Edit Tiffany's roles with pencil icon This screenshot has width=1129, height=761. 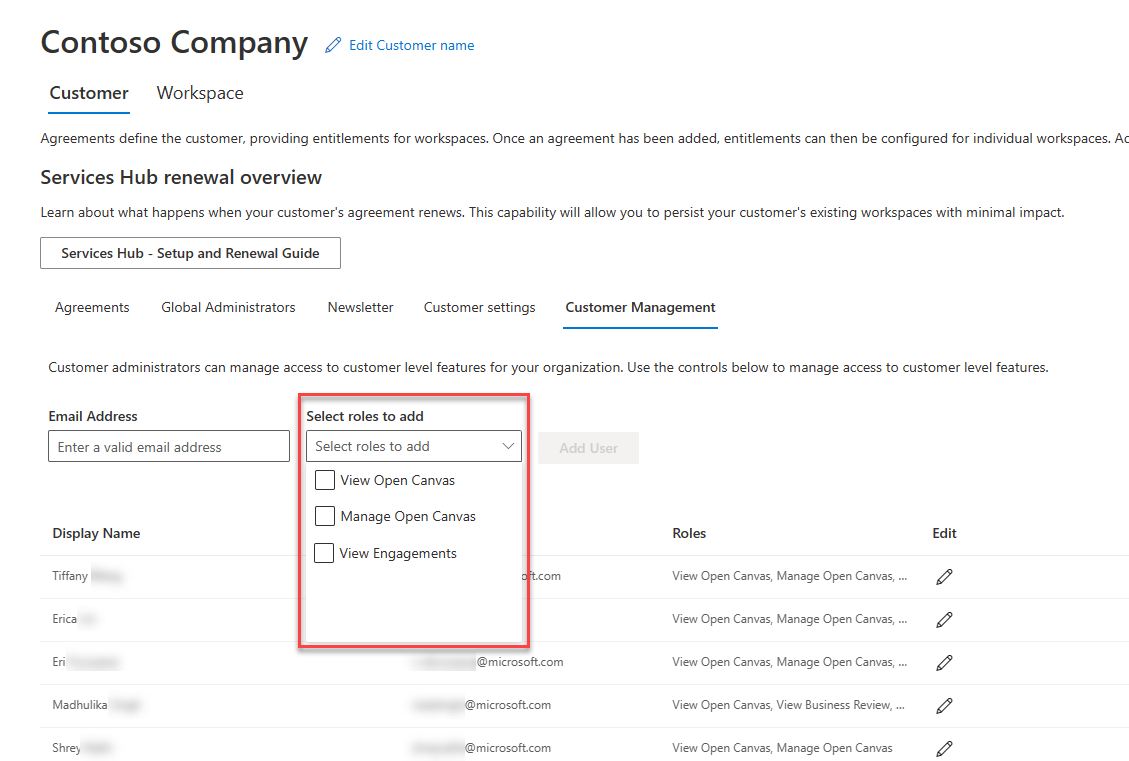944,577
